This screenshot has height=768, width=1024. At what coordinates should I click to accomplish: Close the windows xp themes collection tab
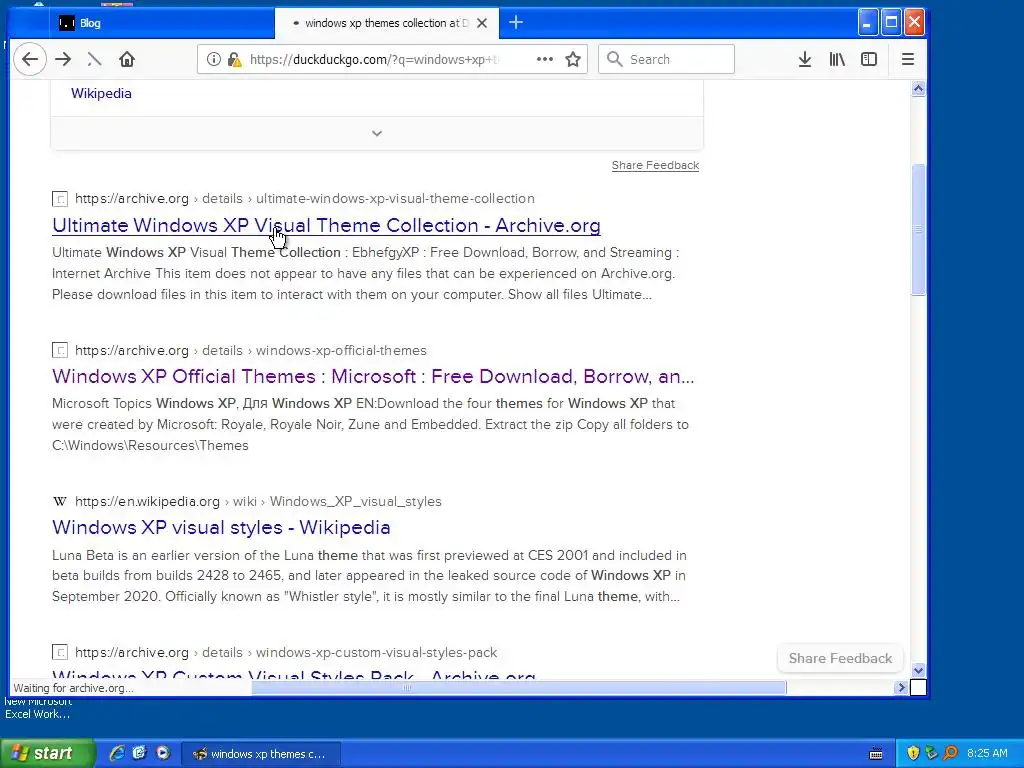482,23
